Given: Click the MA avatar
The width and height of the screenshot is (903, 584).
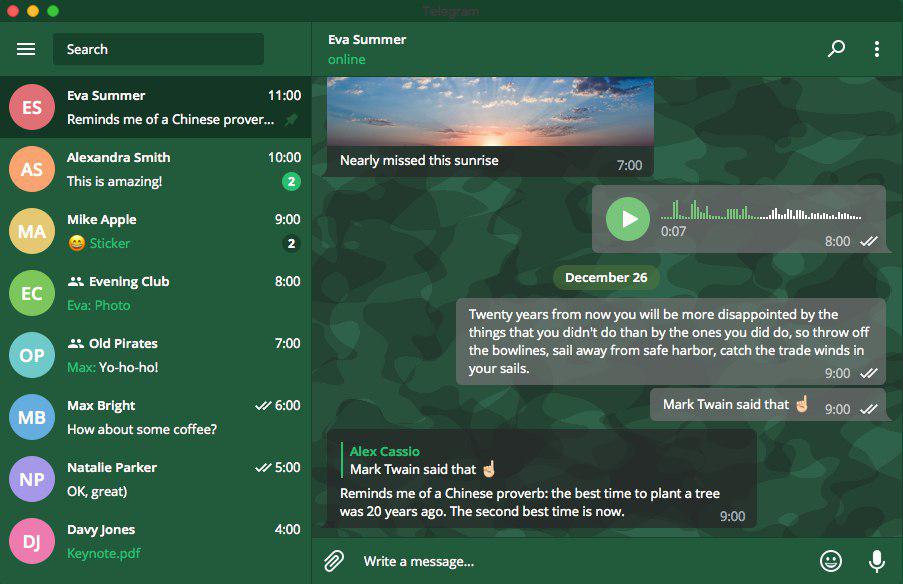Looking at the screenshot, I should click(32, 231).
